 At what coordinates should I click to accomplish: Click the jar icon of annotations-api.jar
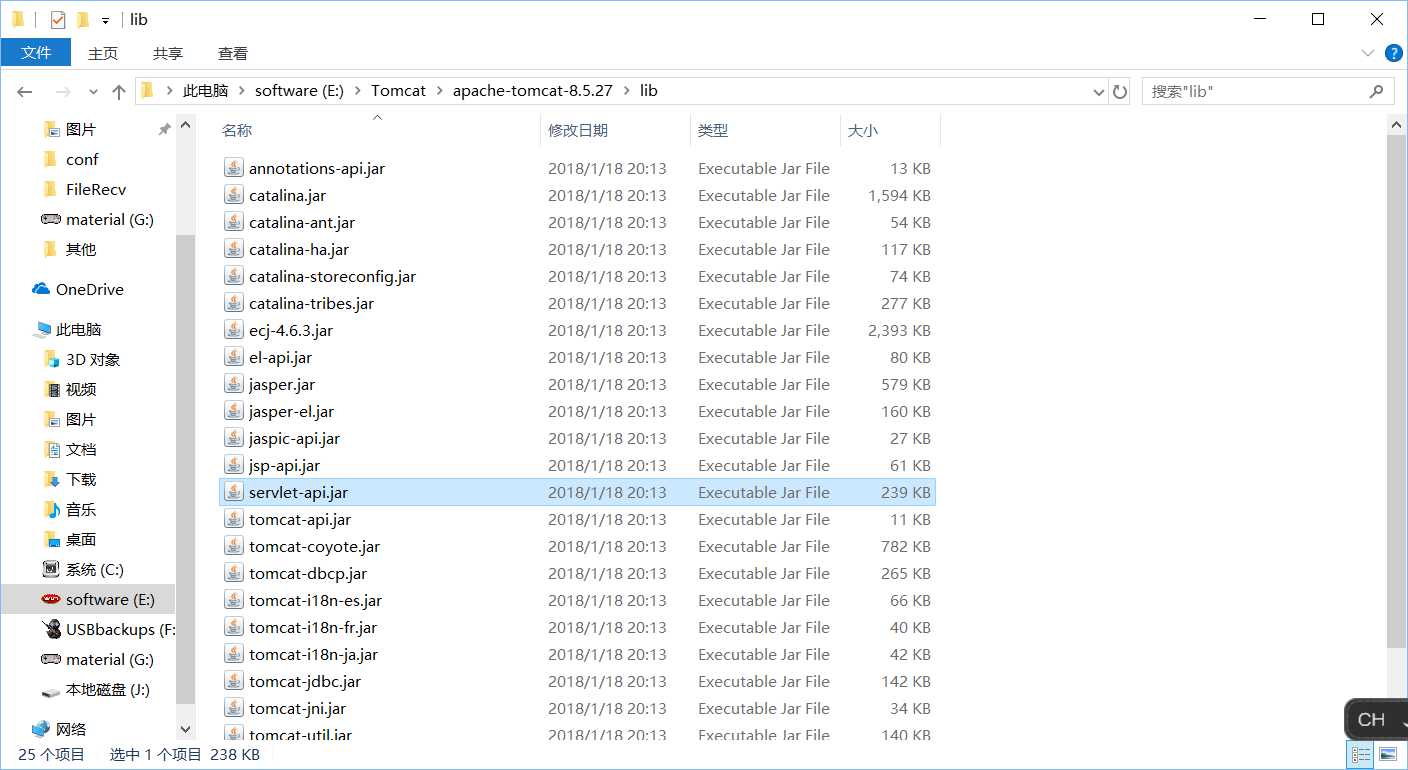(234, 168)
